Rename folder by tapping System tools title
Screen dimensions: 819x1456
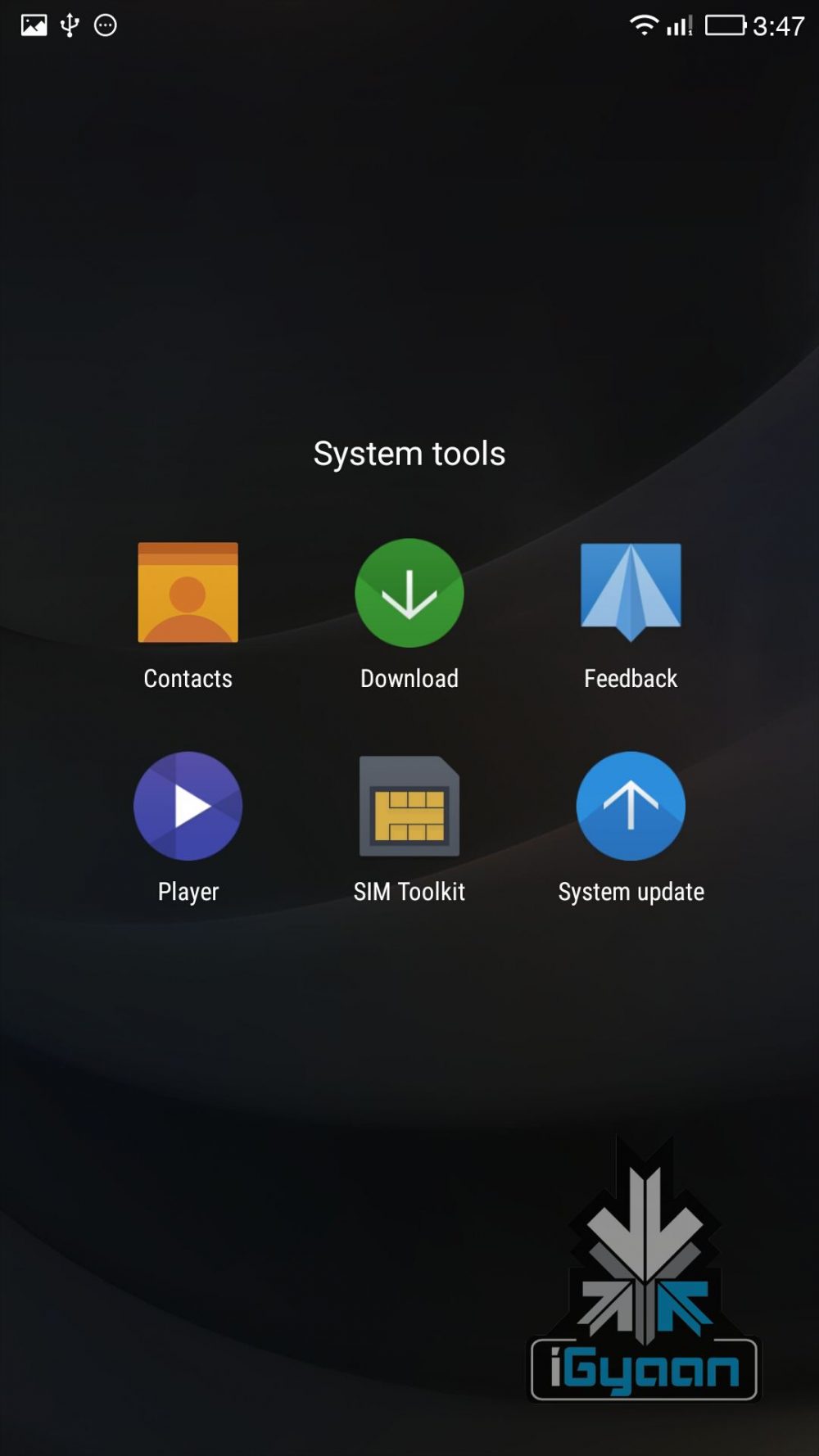click(409, 454)
